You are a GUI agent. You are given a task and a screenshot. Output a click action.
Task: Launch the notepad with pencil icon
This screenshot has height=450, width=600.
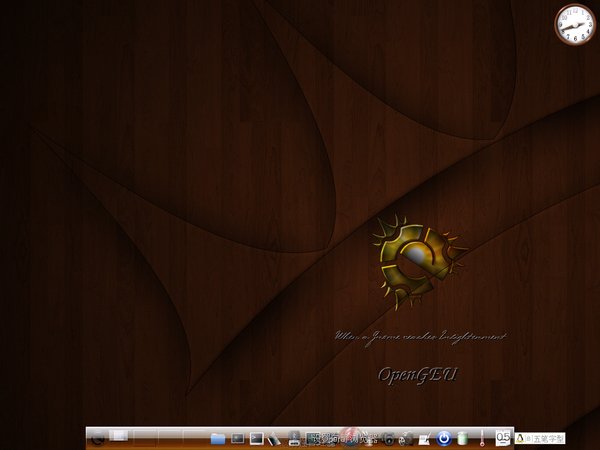coord(424,439)
